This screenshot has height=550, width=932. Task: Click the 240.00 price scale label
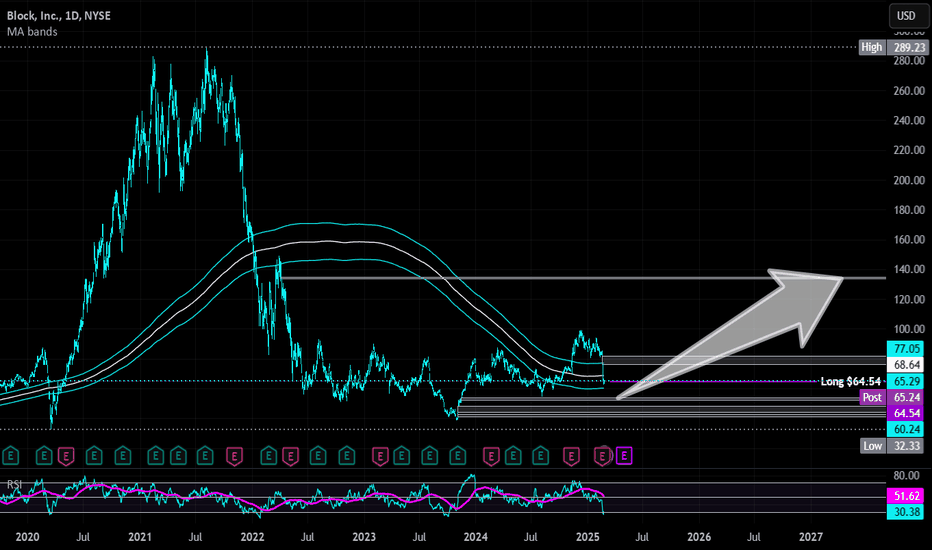[909, 120]
